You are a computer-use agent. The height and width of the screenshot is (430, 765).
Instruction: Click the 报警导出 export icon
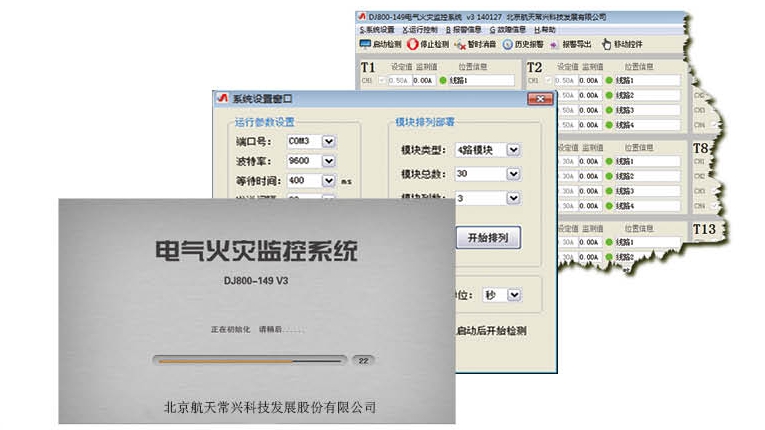point(553,44)
